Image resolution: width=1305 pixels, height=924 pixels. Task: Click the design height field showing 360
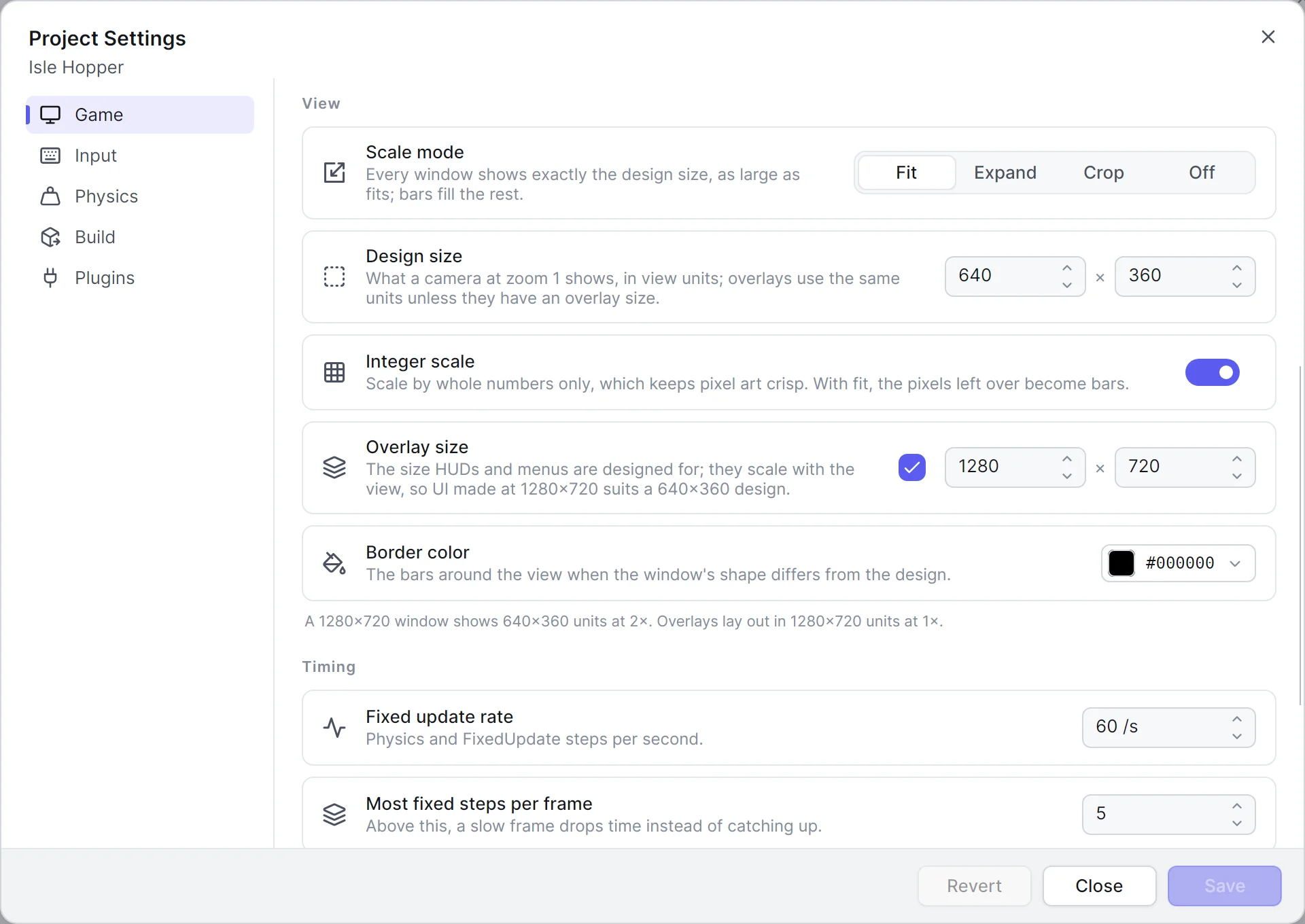[1185, 277]
